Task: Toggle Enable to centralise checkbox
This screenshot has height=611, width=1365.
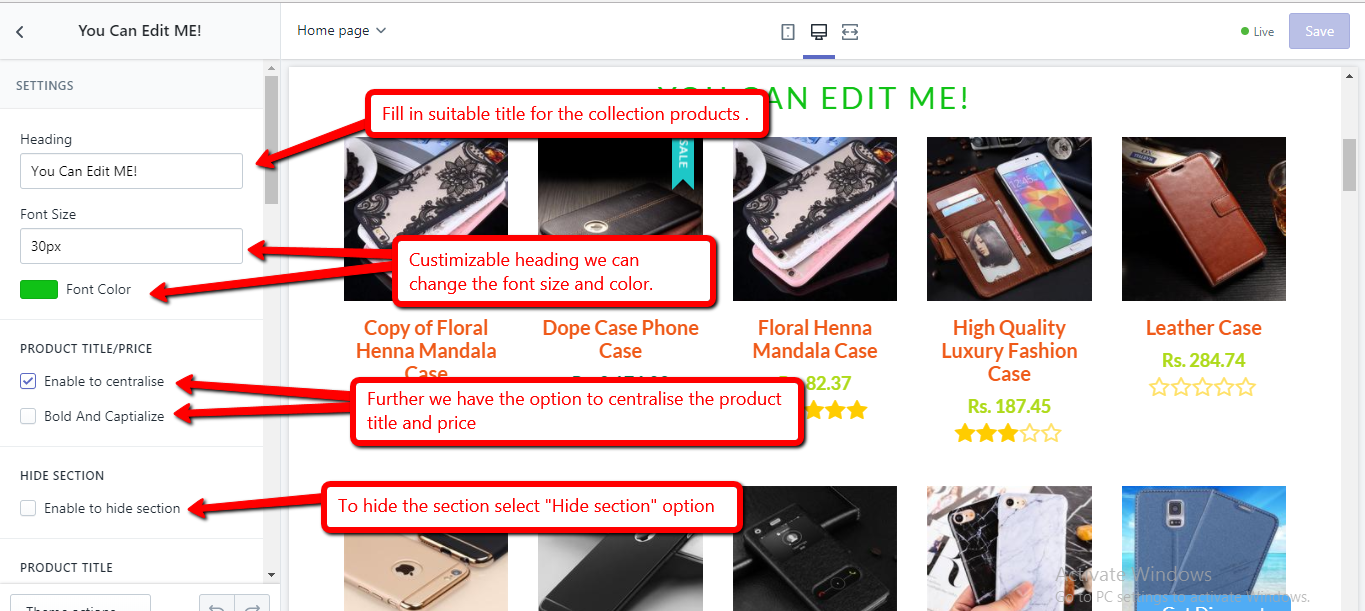Action: click(x=28, y=381)
